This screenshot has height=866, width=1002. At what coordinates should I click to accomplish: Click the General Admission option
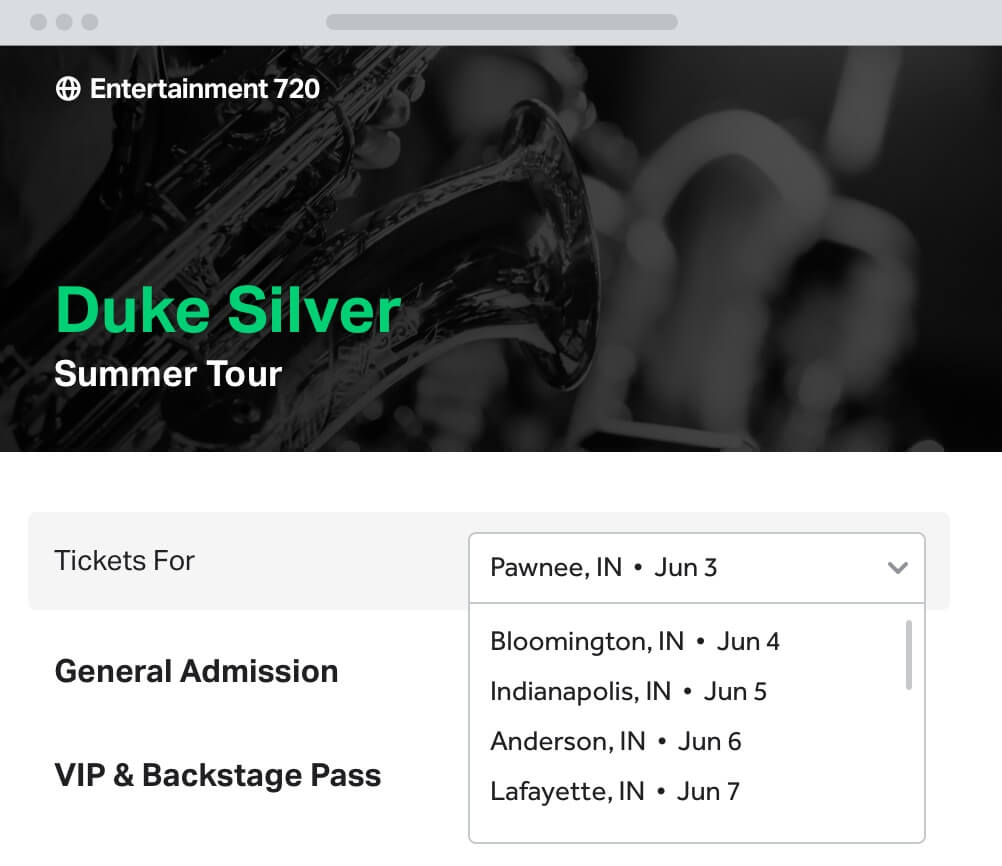coord(196,671)
